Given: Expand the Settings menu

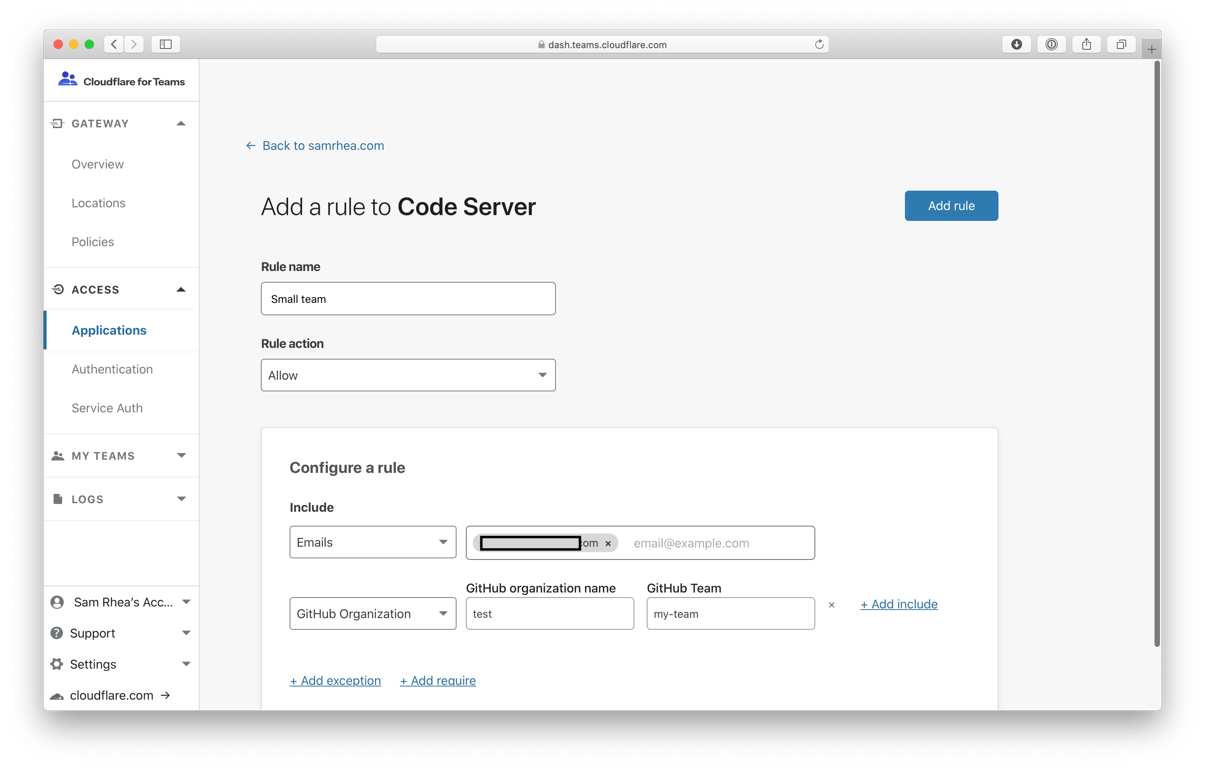Looking at the screenshot, I should pyautogui.click(x=186, y=664).
